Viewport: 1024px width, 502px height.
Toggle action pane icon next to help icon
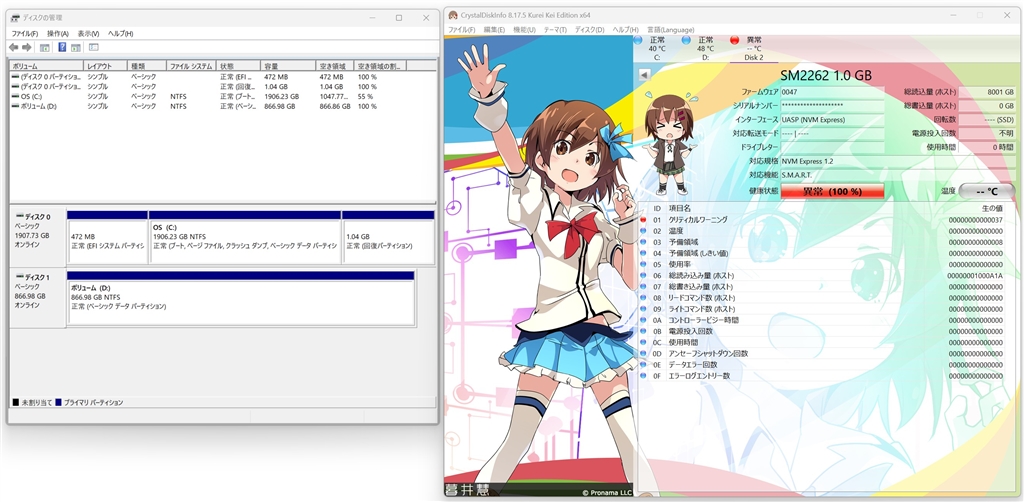pos(76,48)
